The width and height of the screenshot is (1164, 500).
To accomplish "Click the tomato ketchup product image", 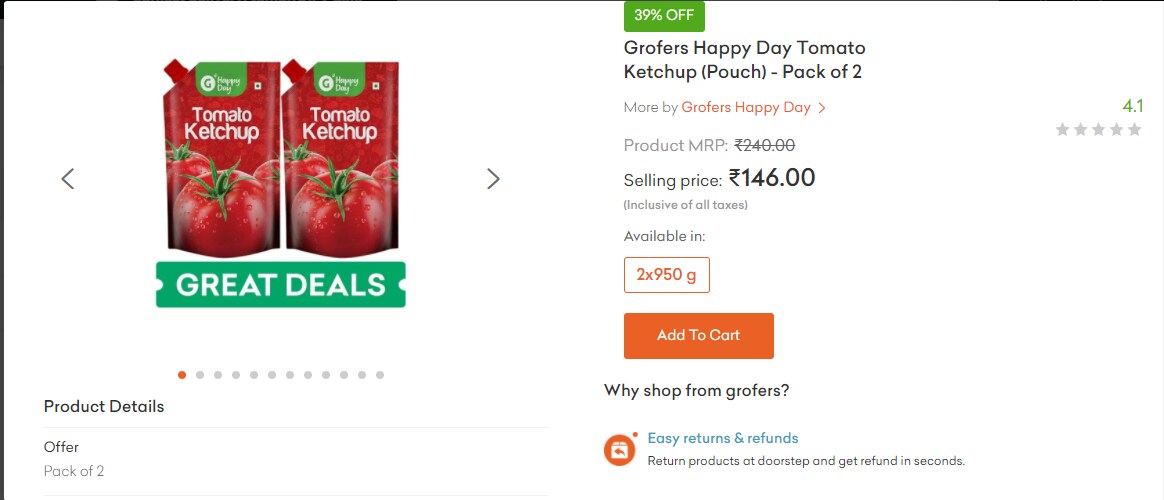I will coord(281,155).
